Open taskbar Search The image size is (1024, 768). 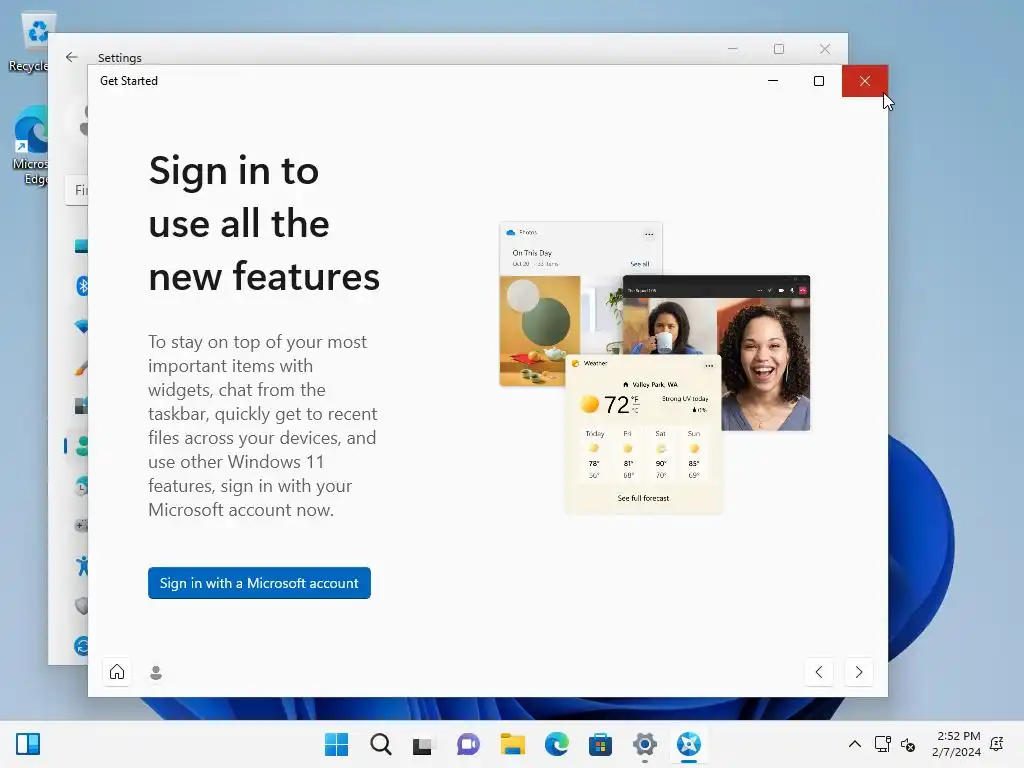point(381,744)
